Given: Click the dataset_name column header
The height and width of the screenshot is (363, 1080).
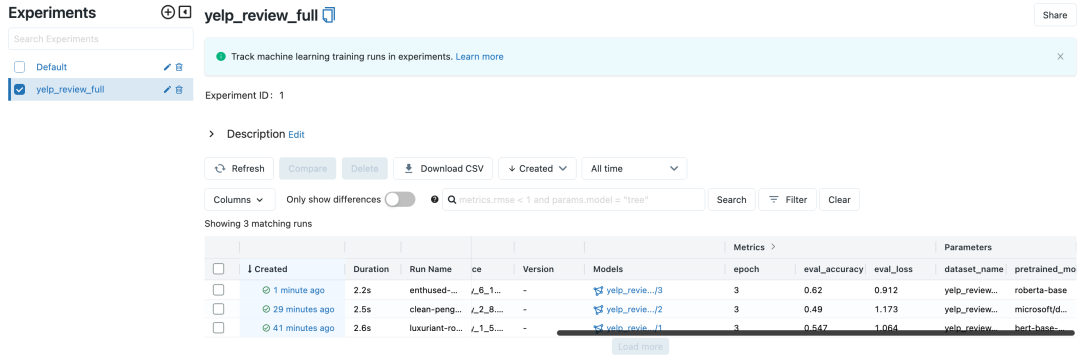Looking at the screenshot, I should [x=974, y=269].
